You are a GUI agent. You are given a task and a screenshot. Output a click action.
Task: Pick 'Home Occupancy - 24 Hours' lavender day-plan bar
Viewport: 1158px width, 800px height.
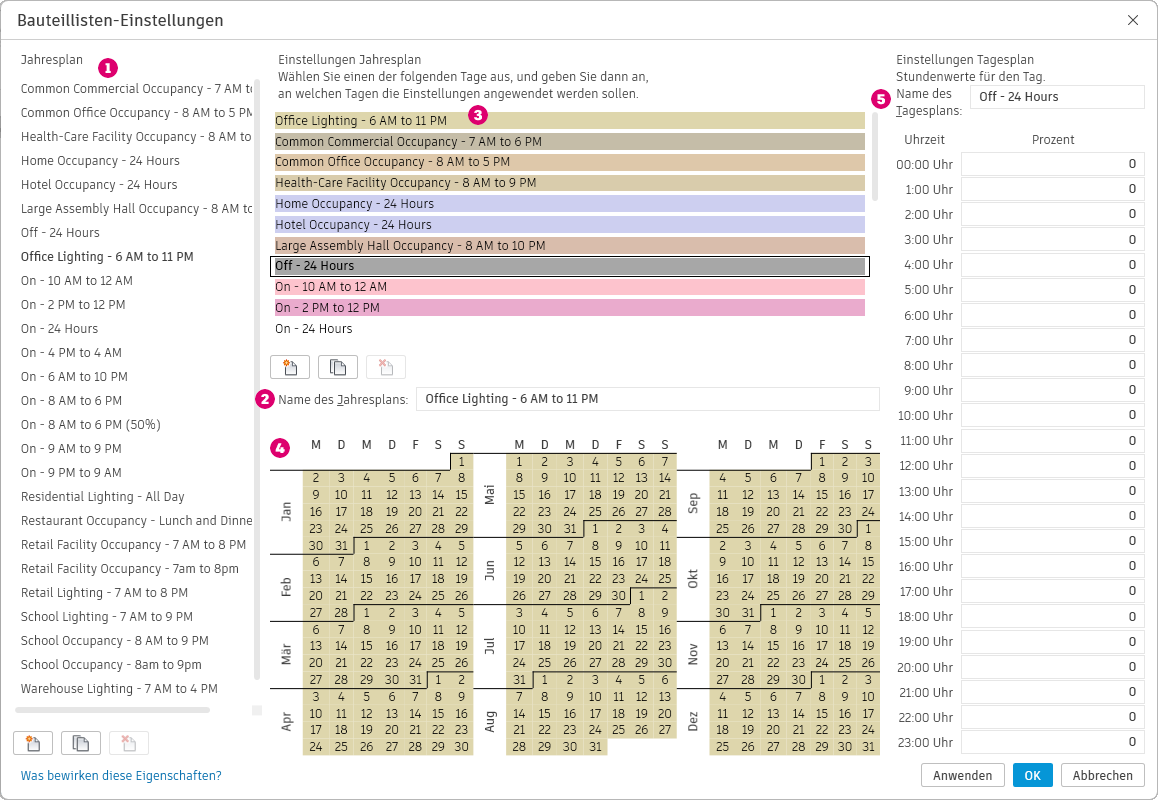tap(569, 203)
